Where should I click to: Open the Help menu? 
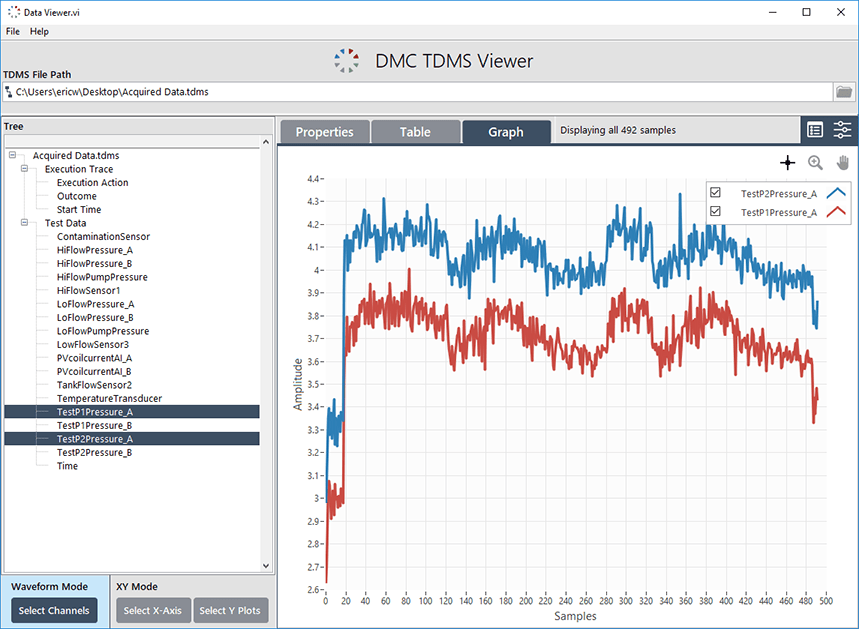(39, 31)
